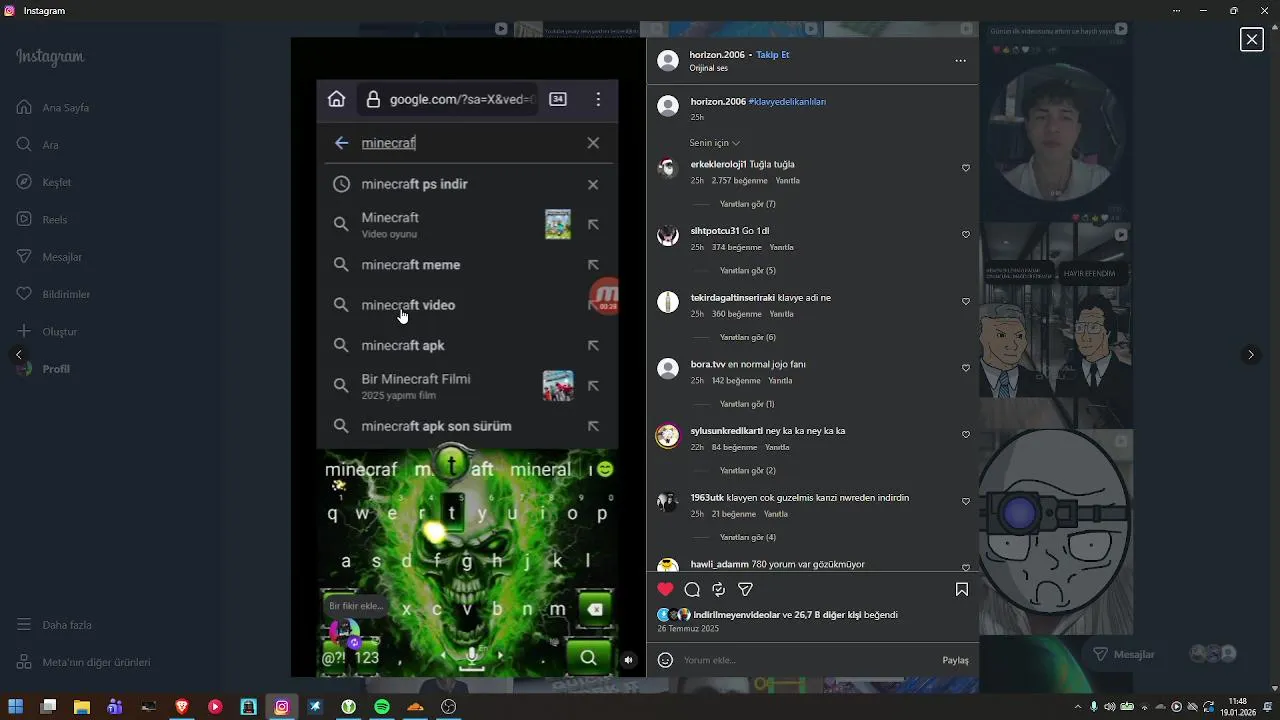
Task: Open 'Meta'nın diğer ürünleri' in sidebar
Action: (84, 662)
